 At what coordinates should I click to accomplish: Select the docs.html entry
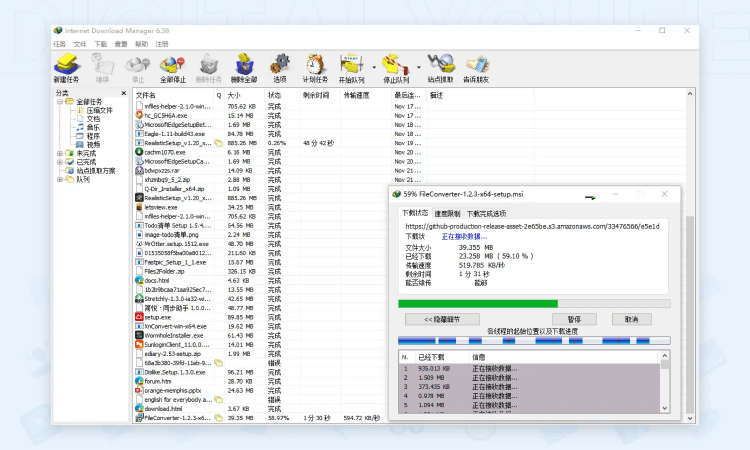(157, 280)
